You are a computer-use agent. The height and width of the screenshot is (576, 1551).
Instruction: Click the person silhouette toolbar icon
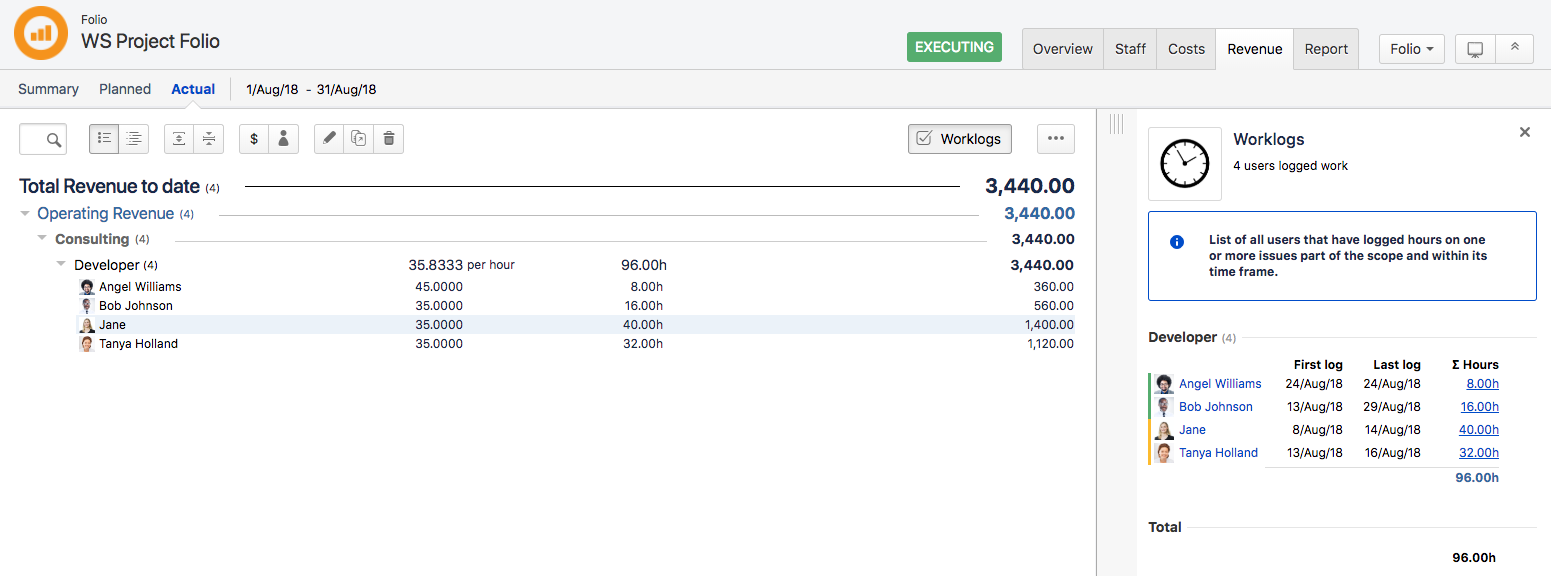(x=283, y=139)
